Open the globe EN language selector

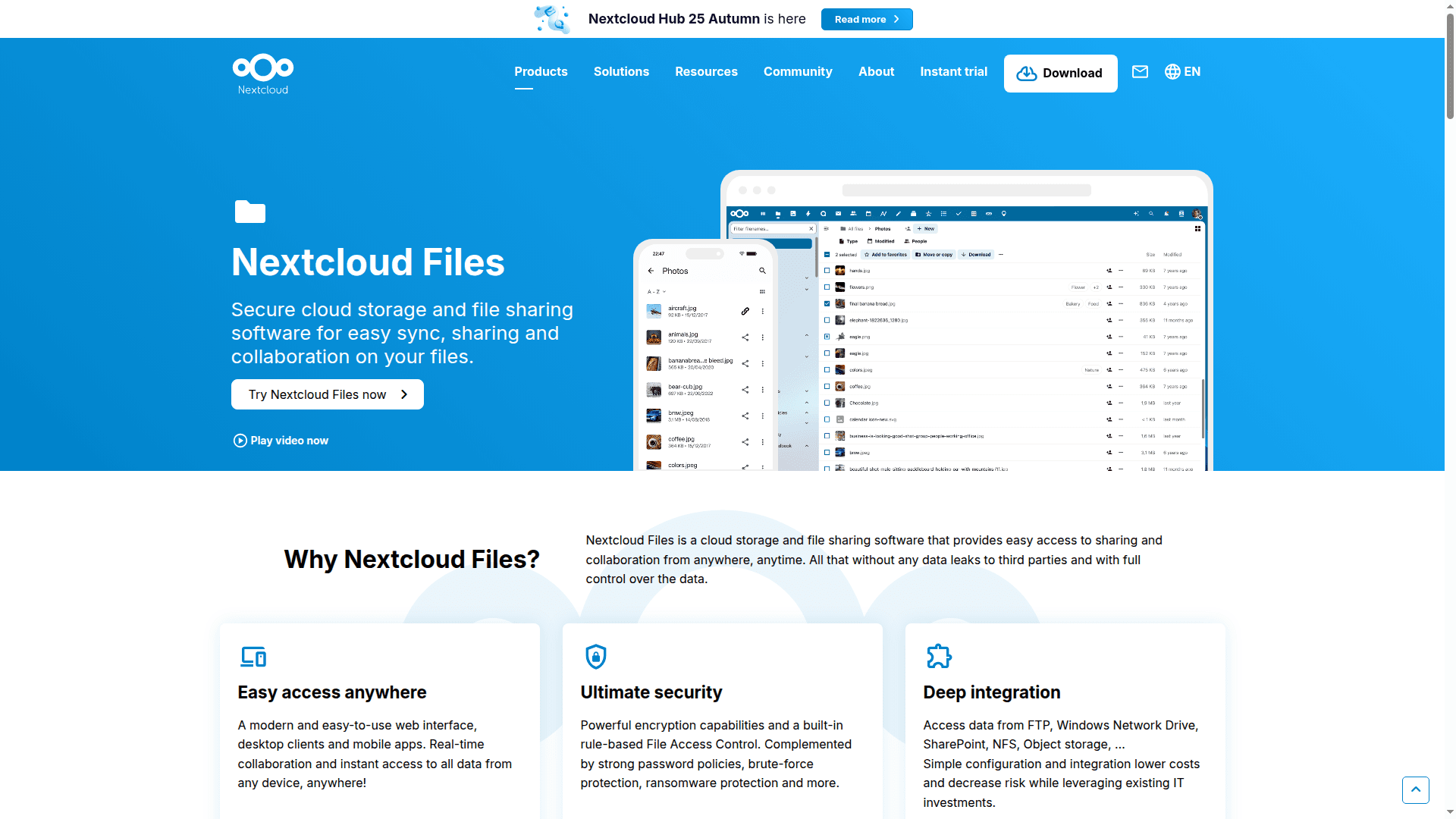(x=1182, y=71)
